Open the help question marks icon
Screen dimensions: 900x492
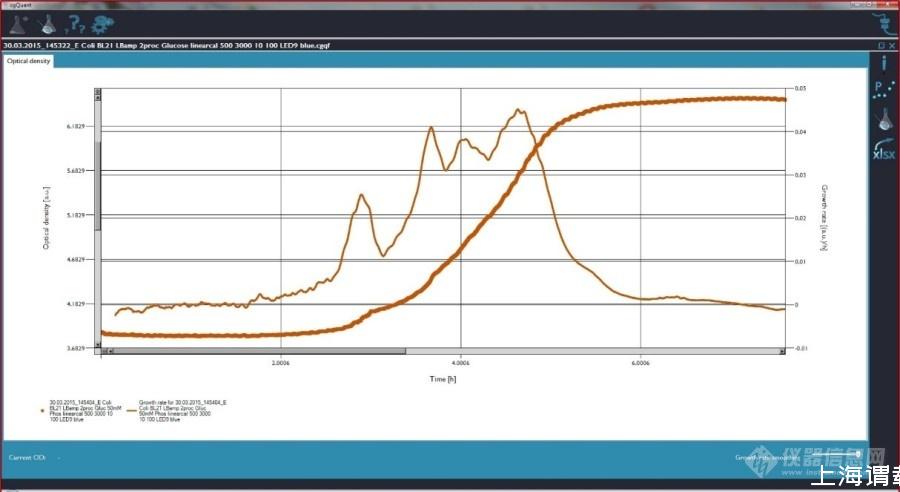pyautogui.click(x=73, y=24)
